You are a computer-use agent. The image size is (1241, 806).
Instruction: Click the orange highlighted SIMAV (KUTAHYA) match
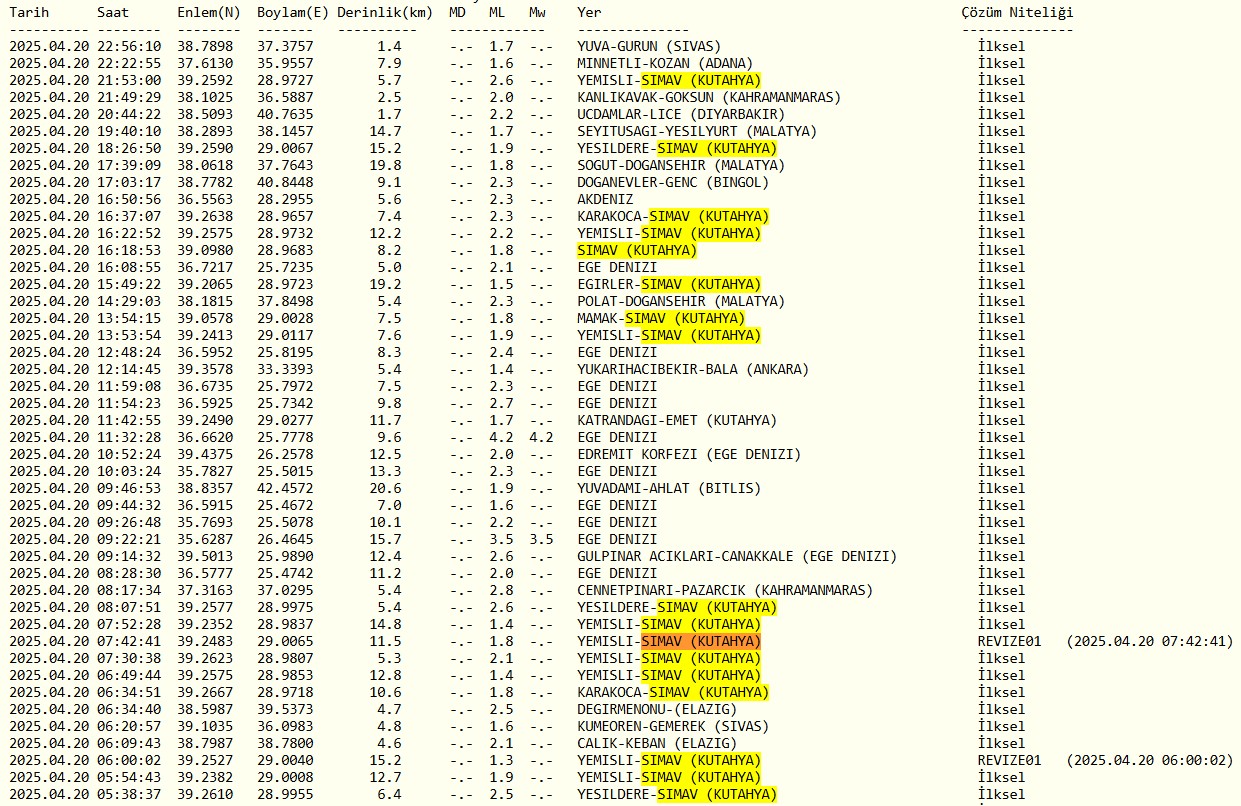(x=701, y=641)
